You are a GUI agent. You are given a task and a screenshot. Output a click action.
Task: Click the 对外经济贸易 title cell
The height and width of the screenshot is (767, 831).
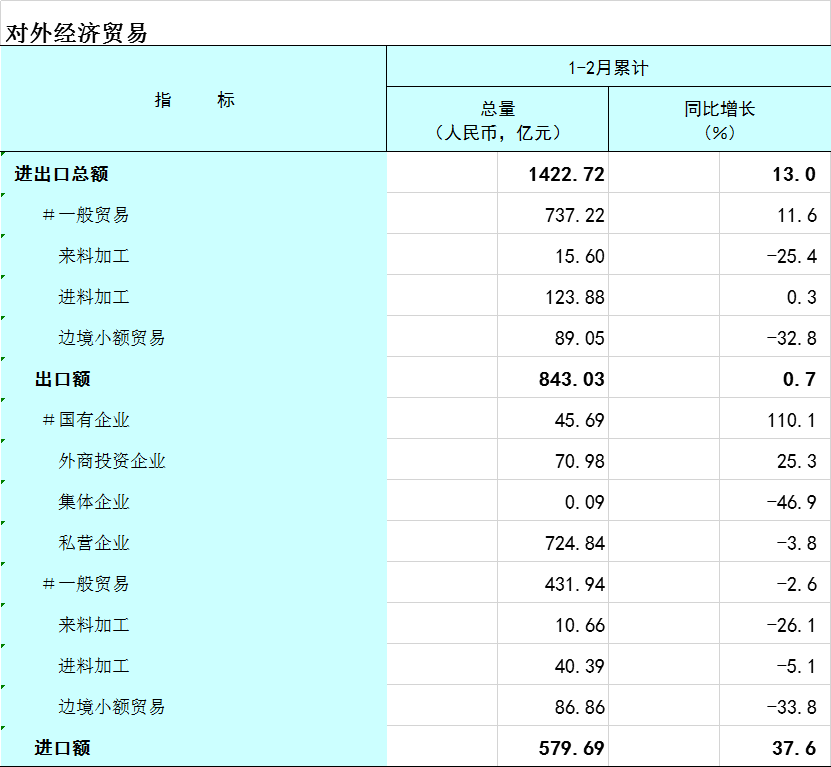78,32
